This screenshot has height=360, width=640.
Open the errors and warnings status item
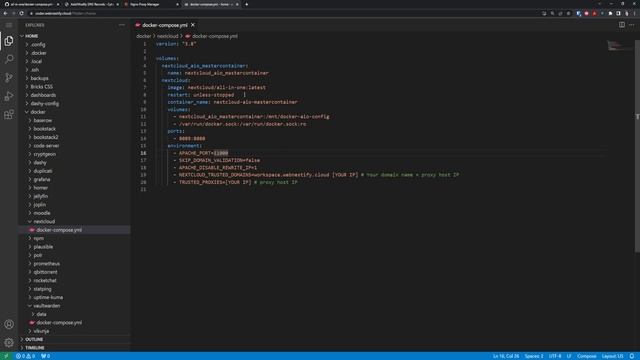click(x=25, y=356)
